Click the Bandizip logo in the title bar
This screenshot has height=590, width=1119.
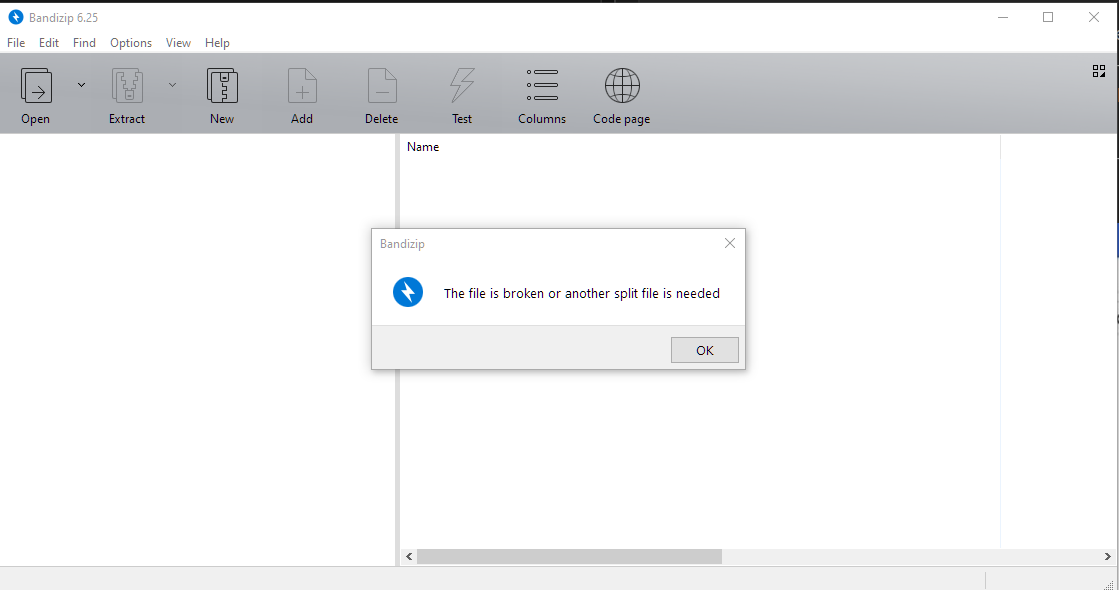click(x=16, y=17)
